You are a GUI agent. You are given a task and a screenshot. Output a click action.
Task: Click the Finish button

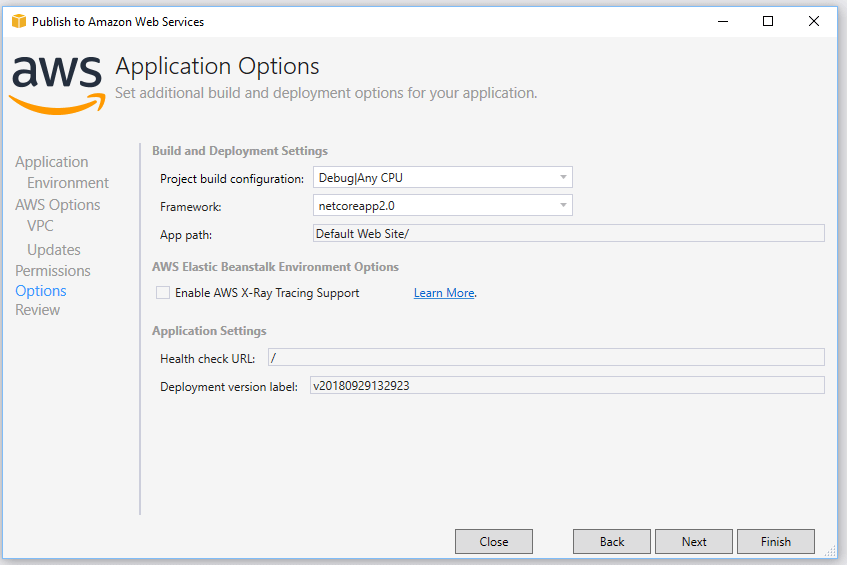point(776,541)
